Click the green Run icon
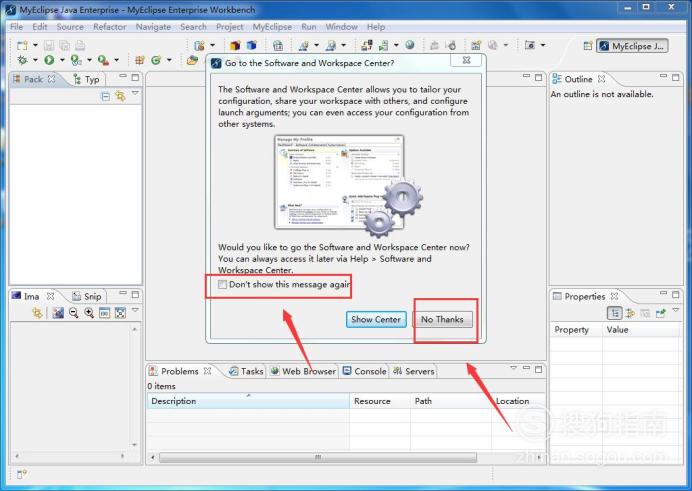The image size is (692, 491). [49, 60]
